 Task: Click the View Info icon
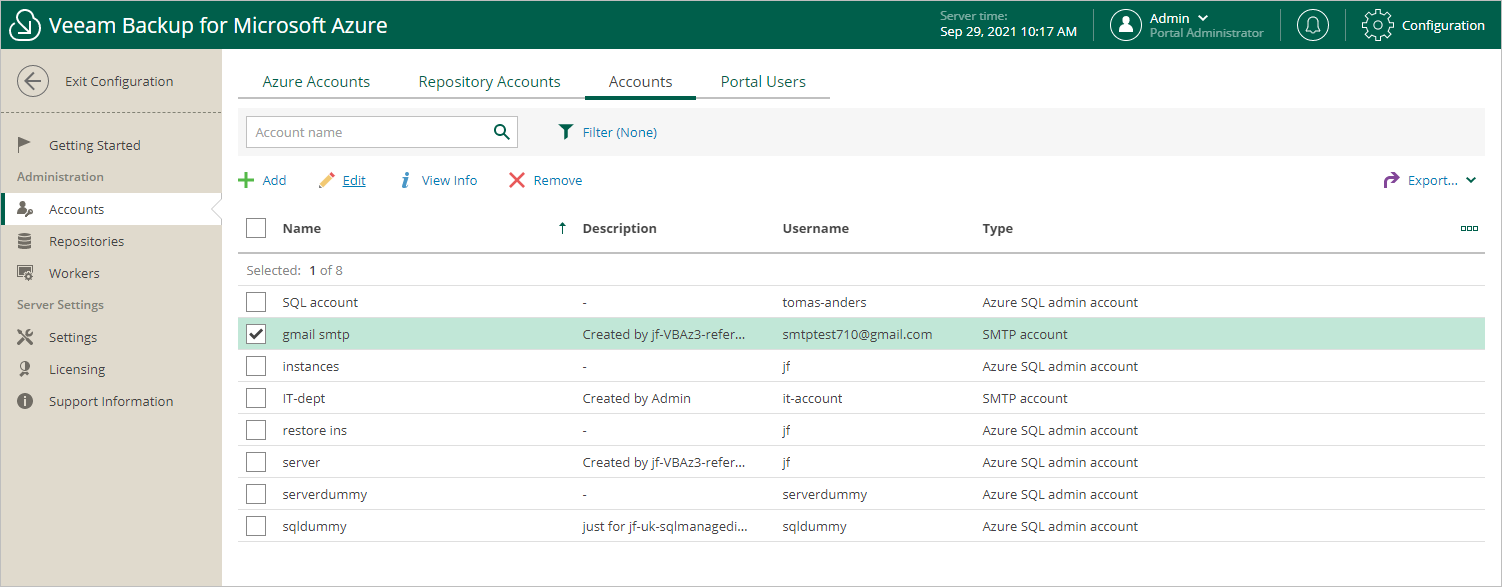(x=406, y=180)
